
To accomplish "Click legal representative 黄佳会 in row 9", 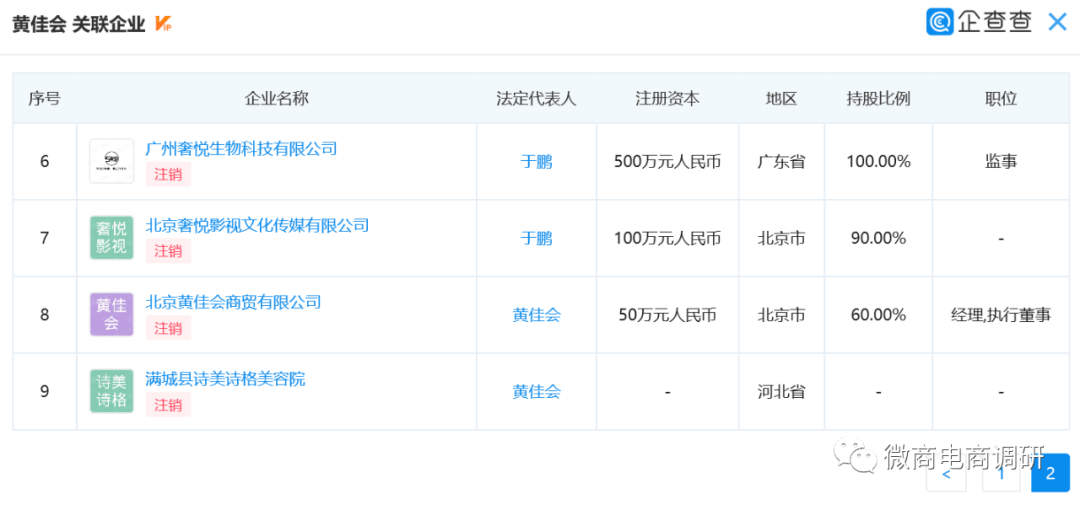I will tap(536, 392).
